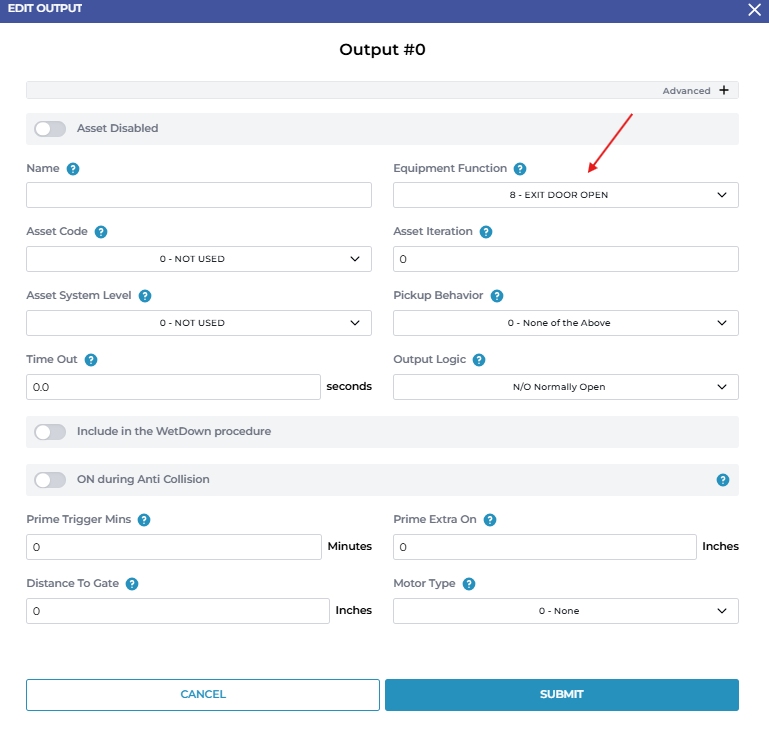Click the Equipment Function help icon

(520, 169)
